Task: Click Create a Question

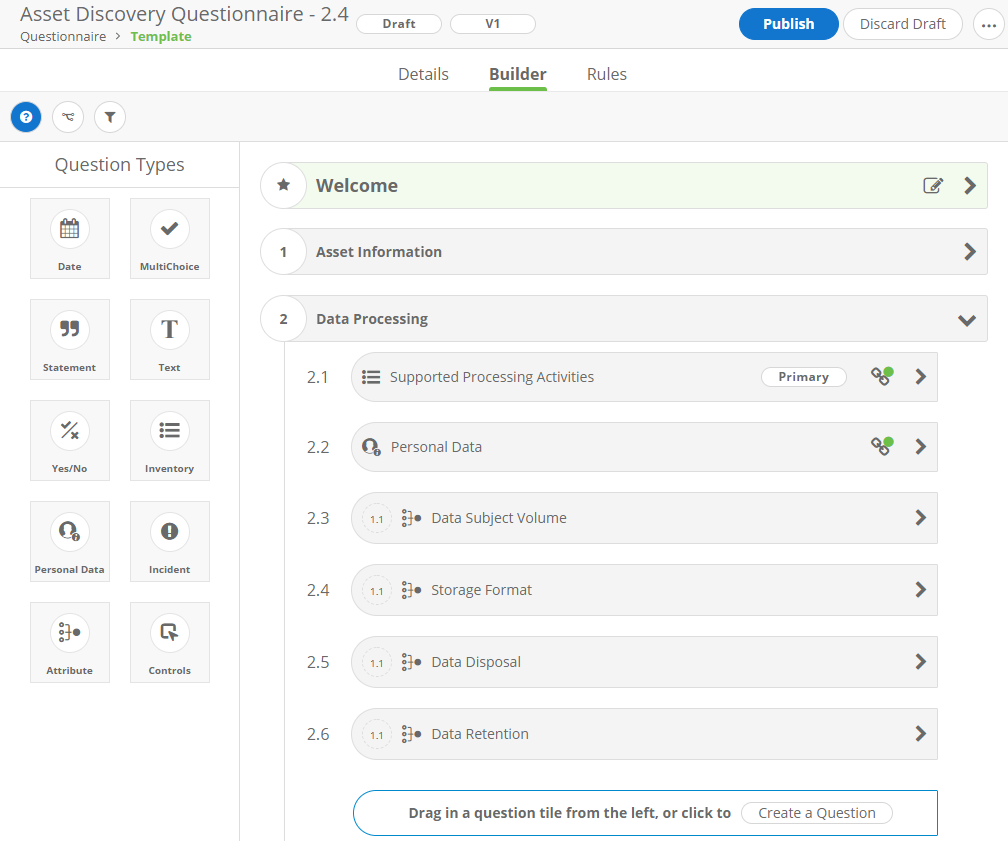Action: click(x=816, y=812)
